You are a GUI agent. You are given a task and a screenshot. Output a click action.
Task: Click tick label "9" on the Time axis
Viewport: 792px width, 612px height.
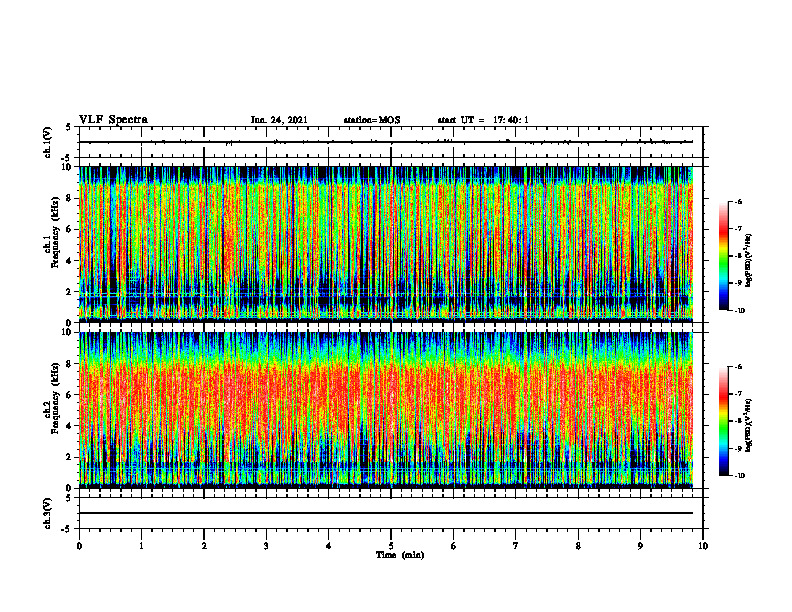(640, 546)
